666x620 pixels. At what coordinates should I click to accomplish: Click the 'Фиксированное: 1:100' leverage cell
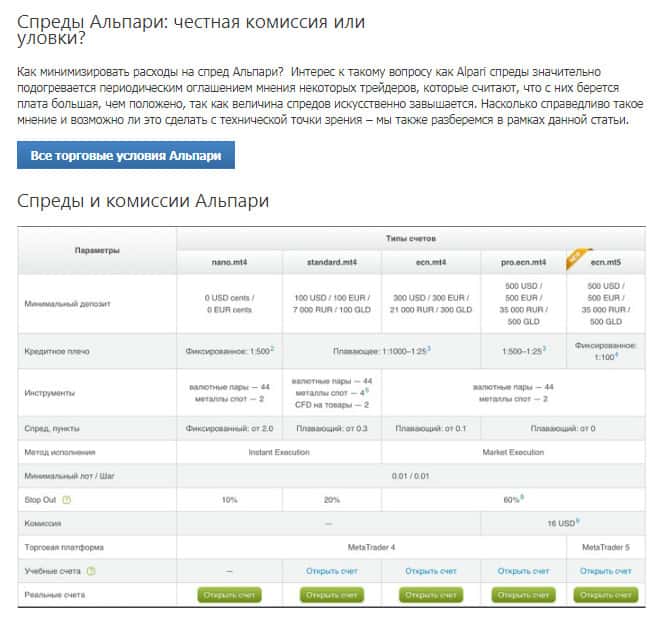(606, 352)
